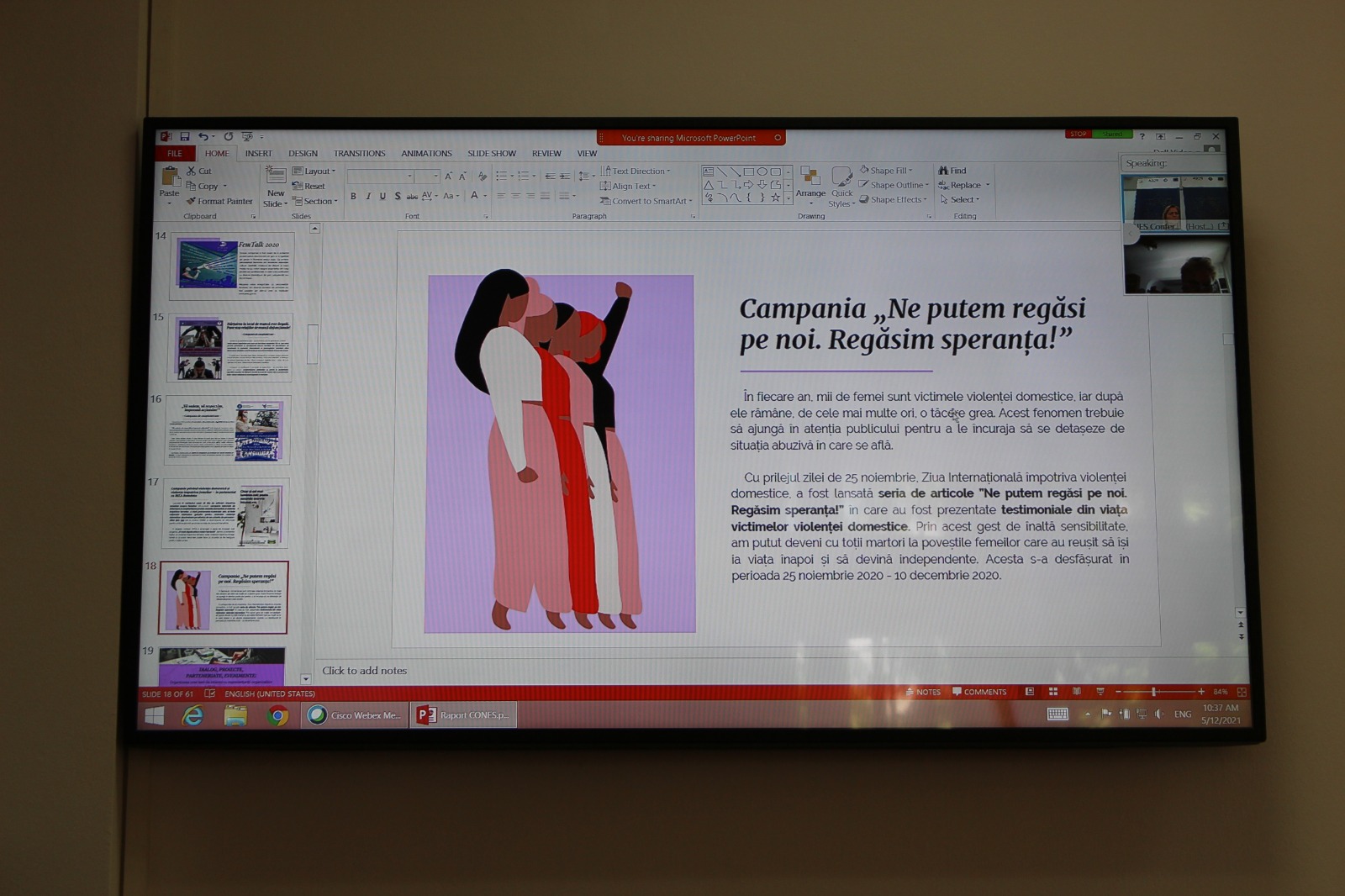Click the Reset slide button

pyautogui.click(x=309, y=187)
